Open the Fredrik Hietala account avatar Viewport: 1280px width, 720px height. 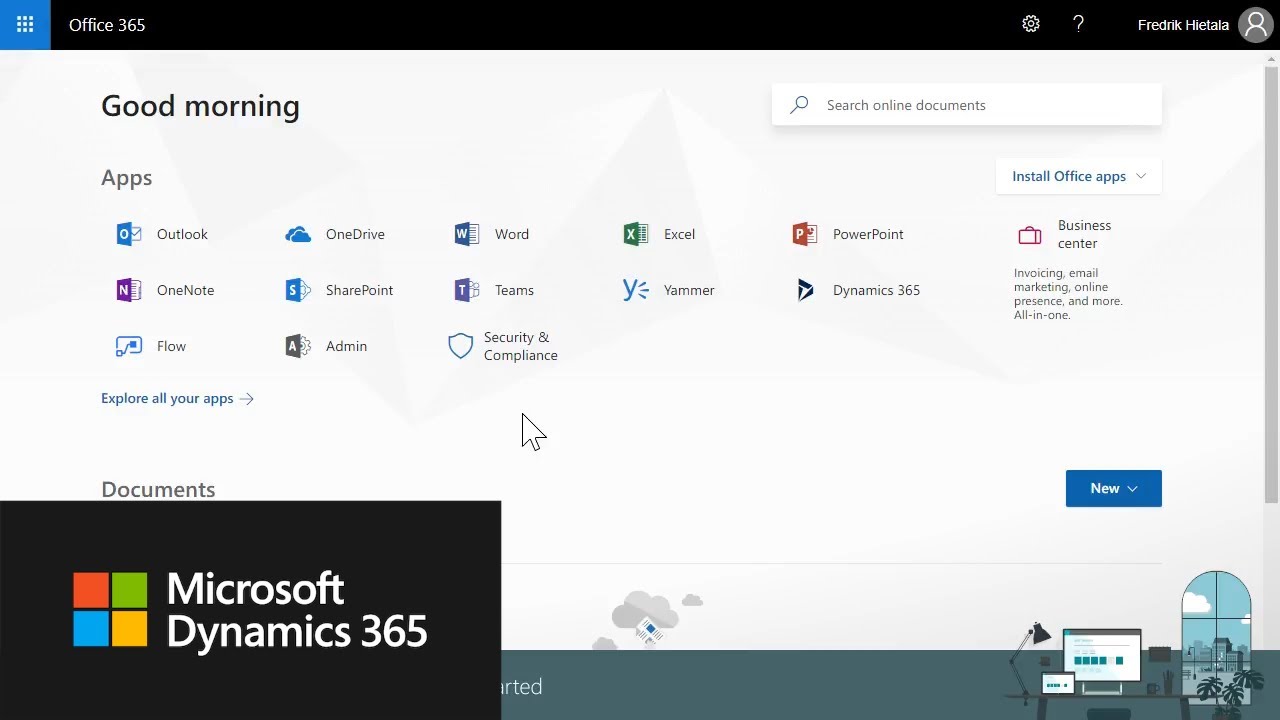tap(1256, 25)
